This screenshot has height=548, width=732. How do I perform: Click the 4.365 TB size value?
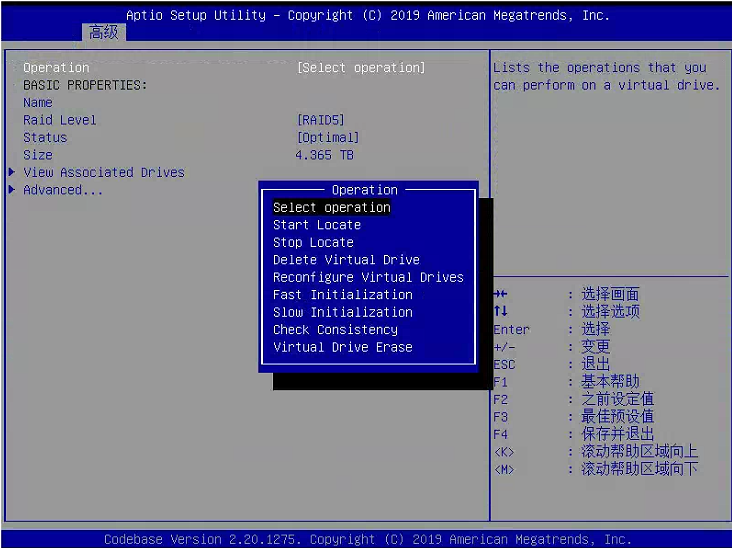(324, 155)
